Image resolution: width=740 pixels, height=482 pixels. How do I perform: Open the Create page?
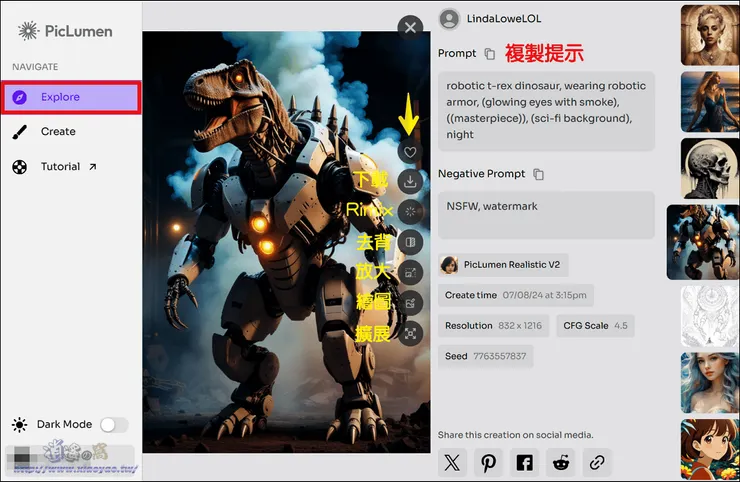coord(58,132)
